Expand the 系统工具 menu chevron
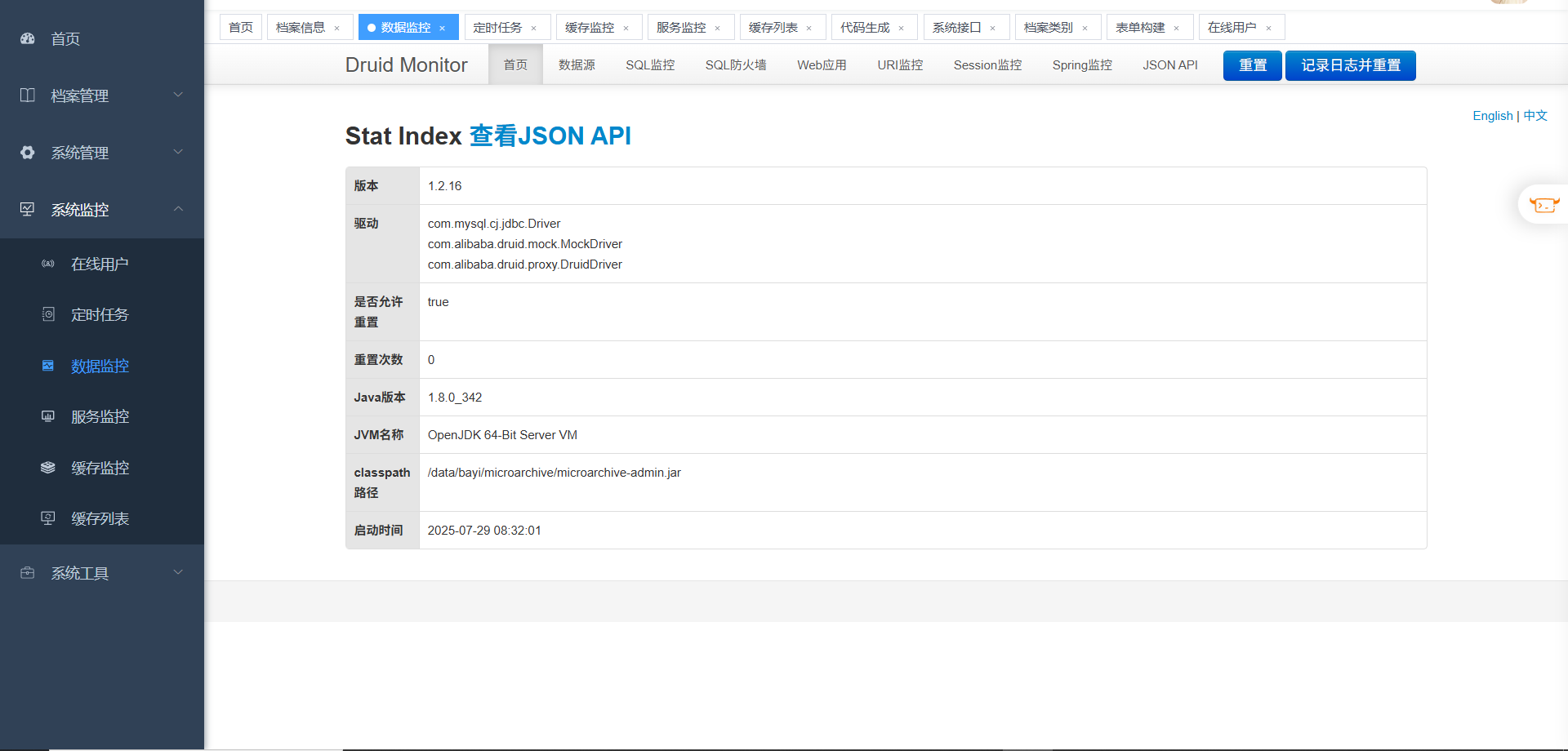The image size is (1568, 751). (x=178, y=572)
